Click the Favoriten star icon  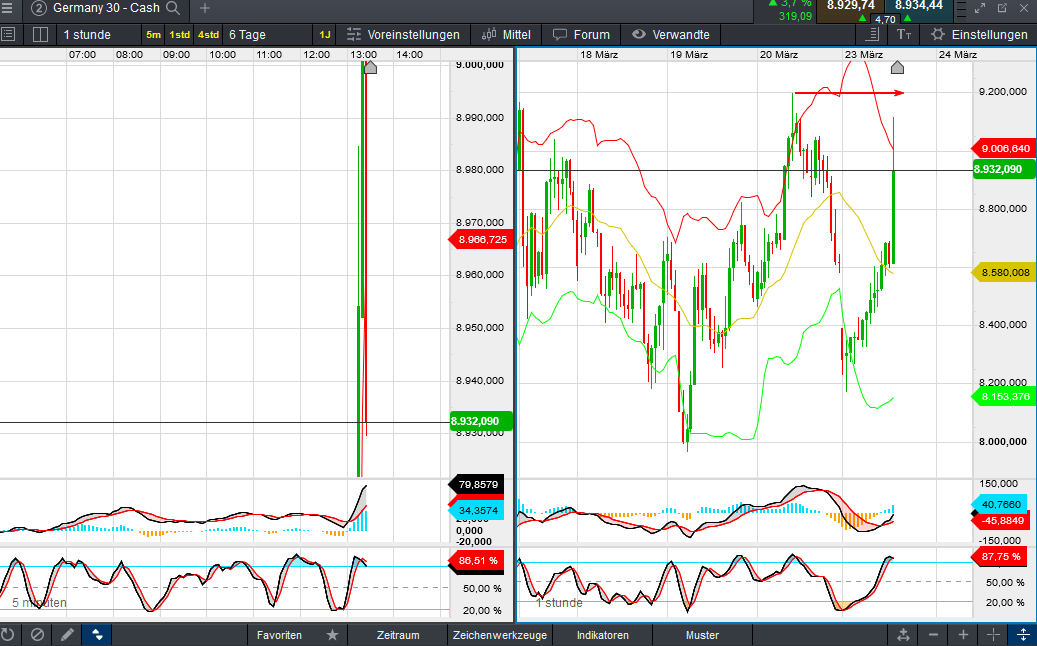pos(332,635)
